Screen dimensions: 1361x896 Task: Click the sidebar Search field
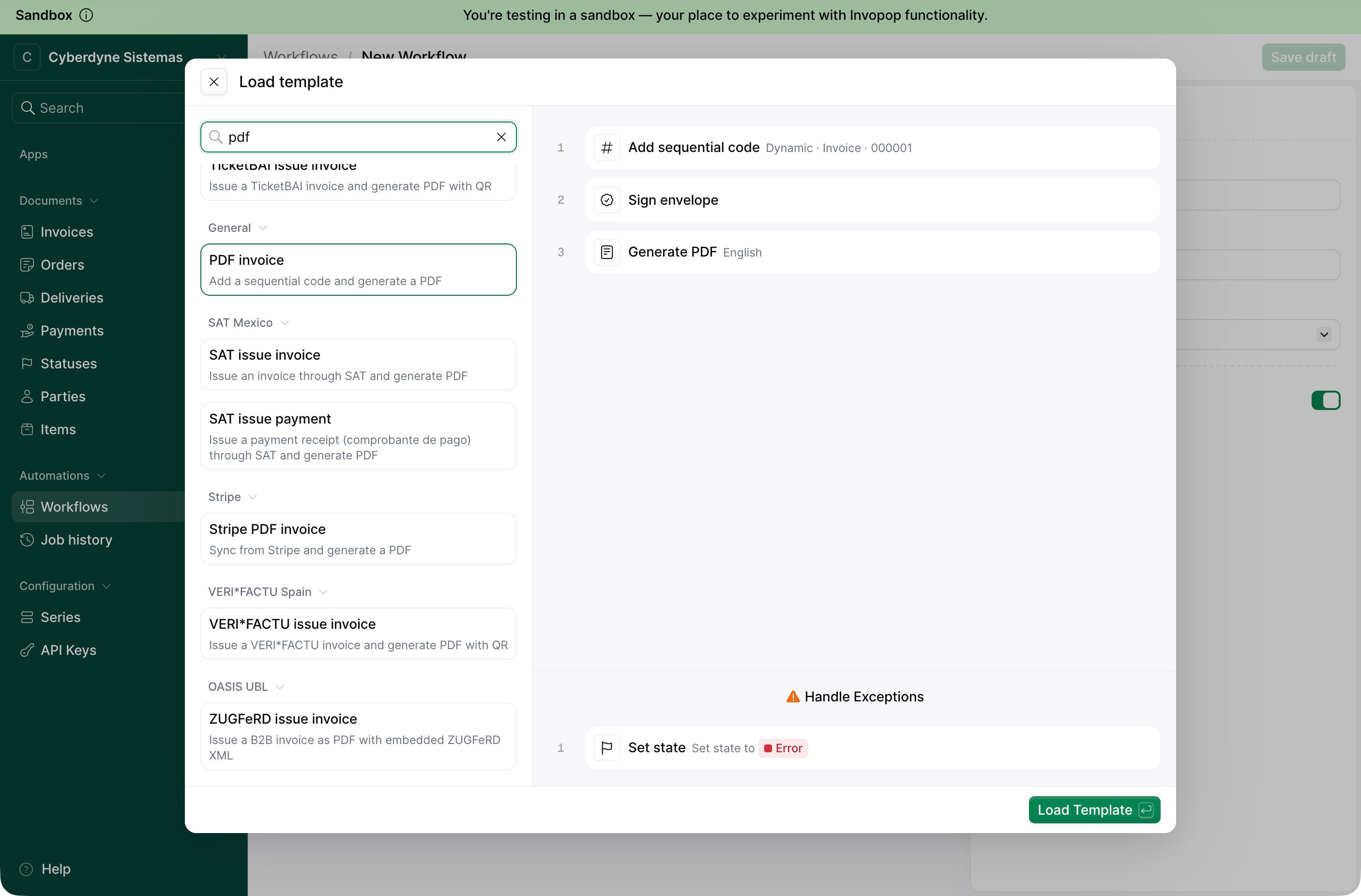tap(98, 108)
